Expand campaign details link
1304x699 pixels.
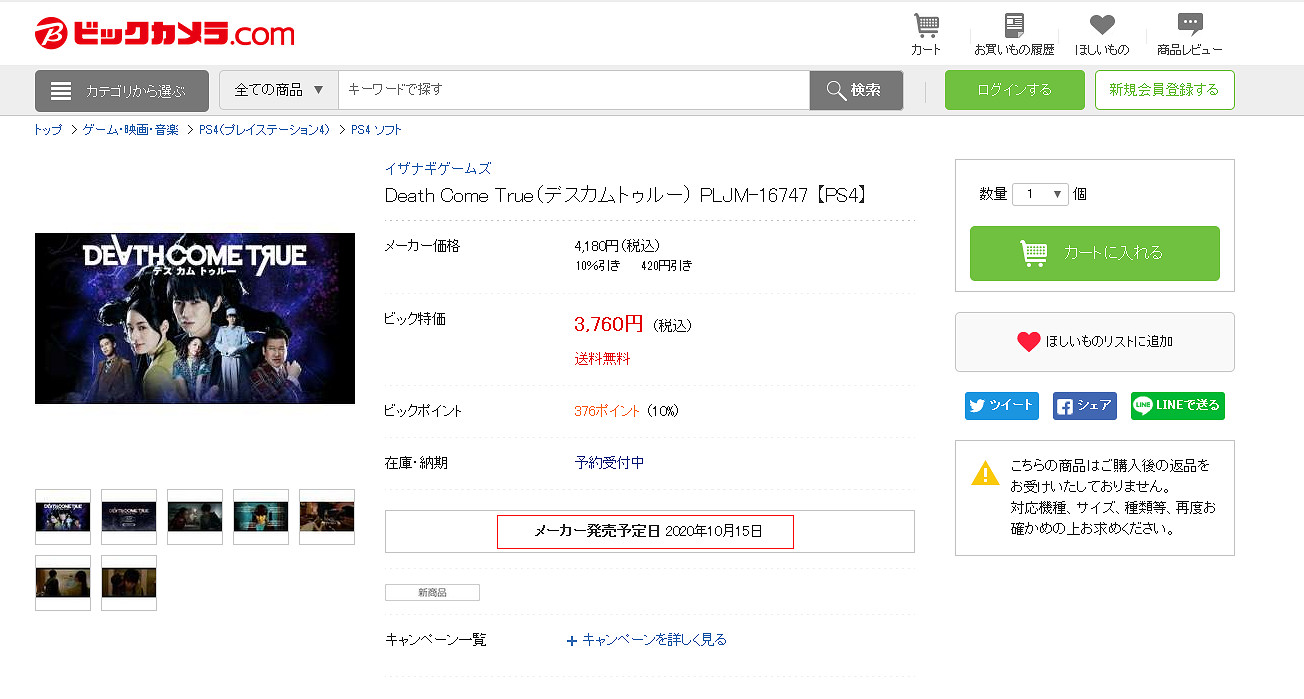click(647, 640)
